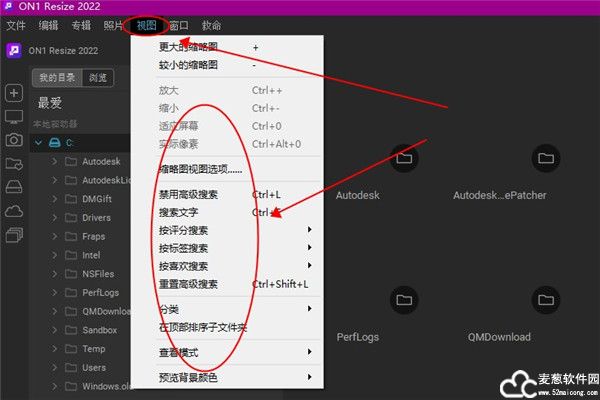Open the 文件 menu

(x=16, y=26)
